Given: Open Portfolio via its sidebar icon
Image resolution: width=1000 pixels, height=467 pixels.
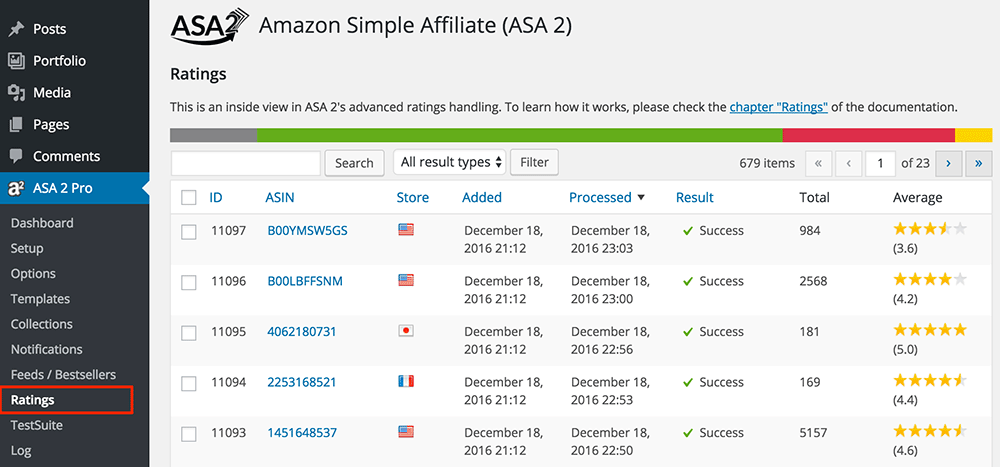Looking at the screenshot, I should 16,61.
